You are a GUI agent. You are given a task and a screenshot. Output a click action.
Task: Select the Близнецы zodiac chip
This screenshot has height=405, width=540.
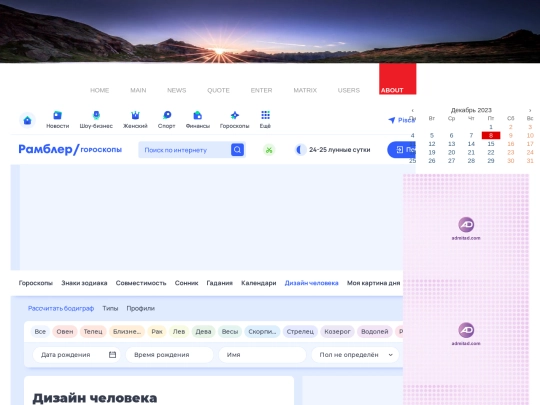coord(127,332)
